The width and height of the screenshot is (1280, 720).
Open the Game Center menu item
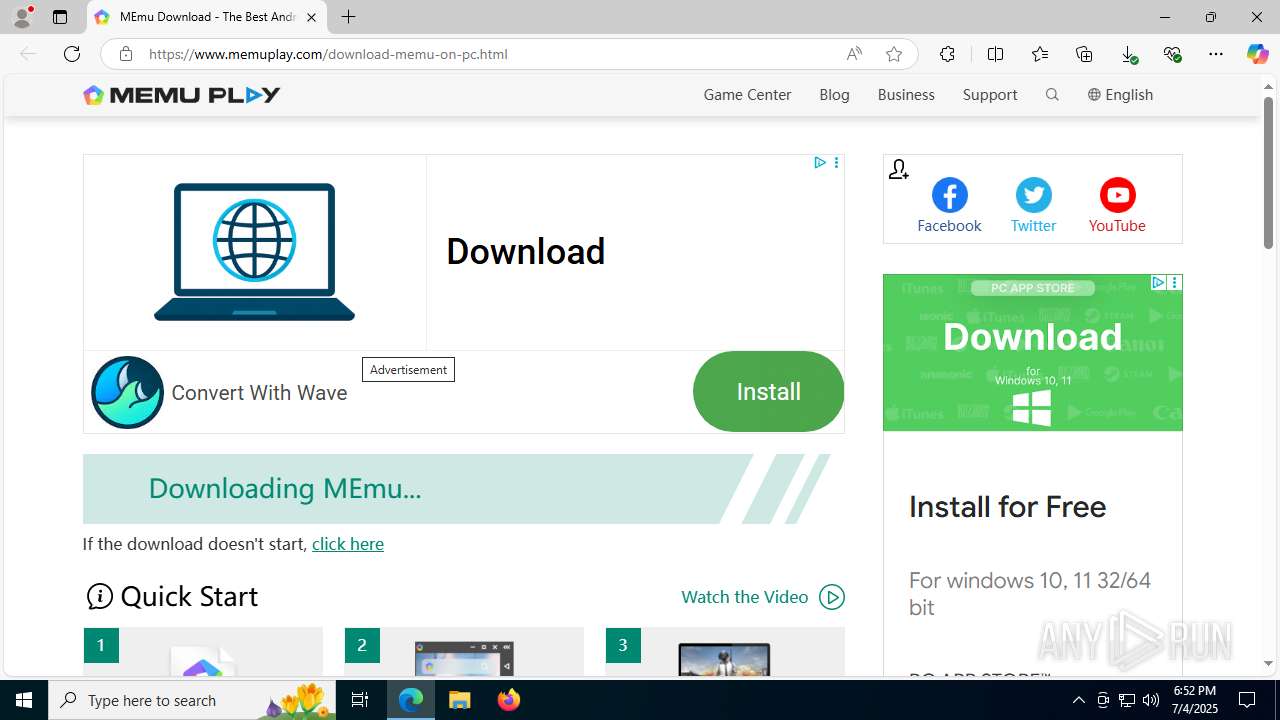pyautogui.click(x=747, y=94)
